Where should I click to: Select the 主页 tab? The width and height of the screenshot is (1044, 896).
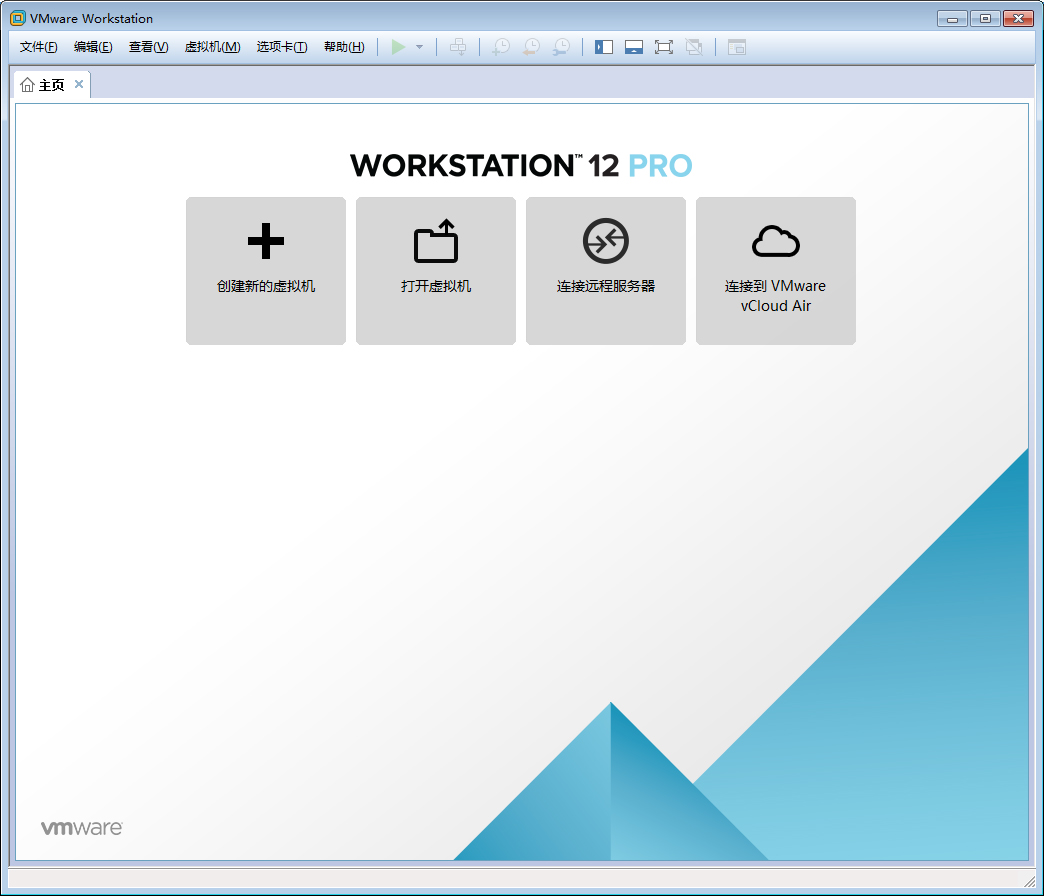[x=49, y=84]
